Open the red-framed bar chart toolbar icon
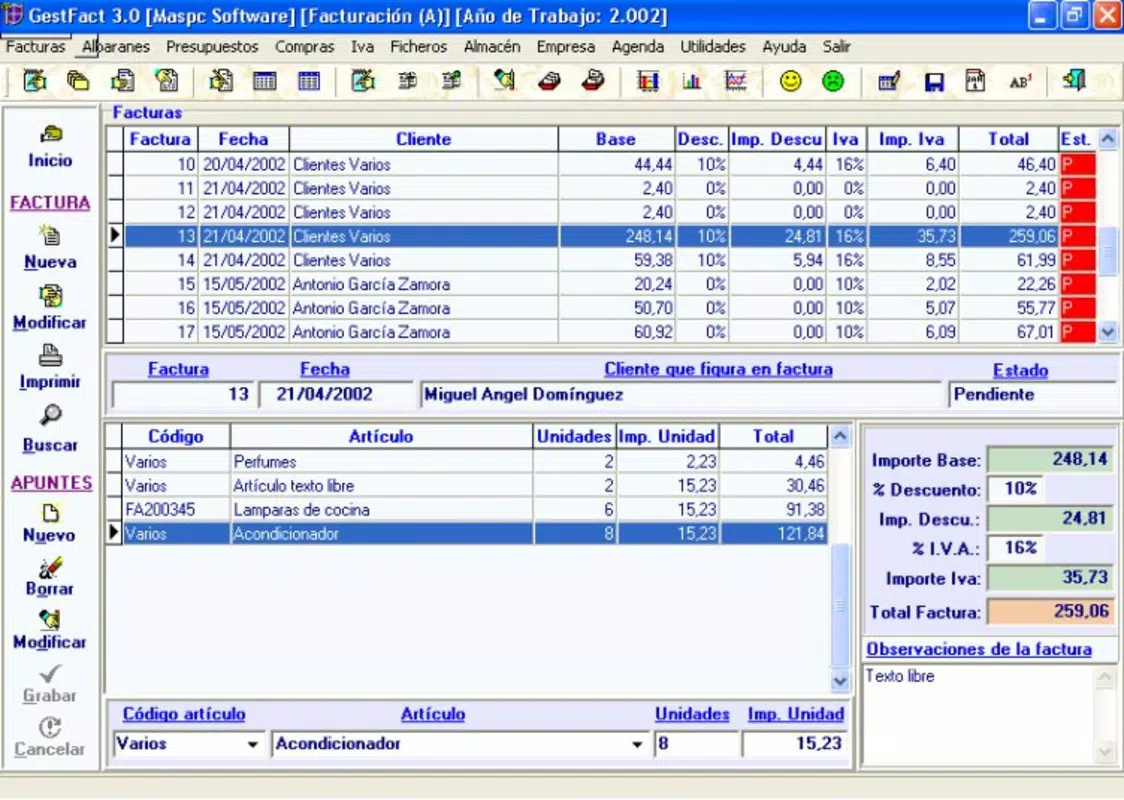 click(648, 81)
